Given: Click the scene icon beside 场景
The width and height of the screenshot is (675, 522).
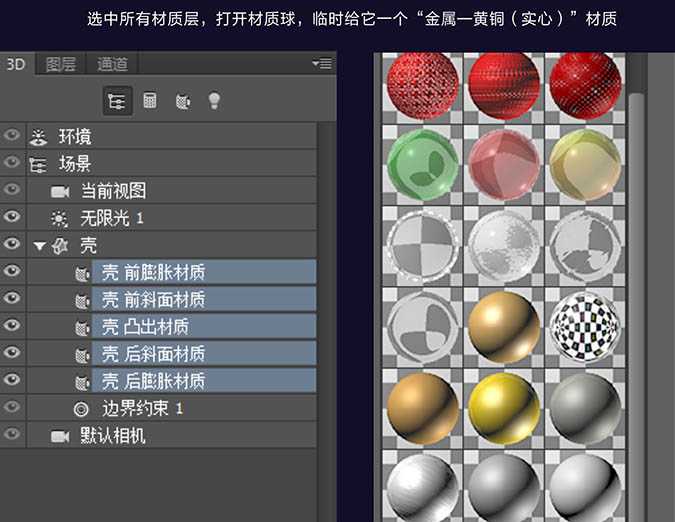Looking at the screenshot, I should (38, 165).
